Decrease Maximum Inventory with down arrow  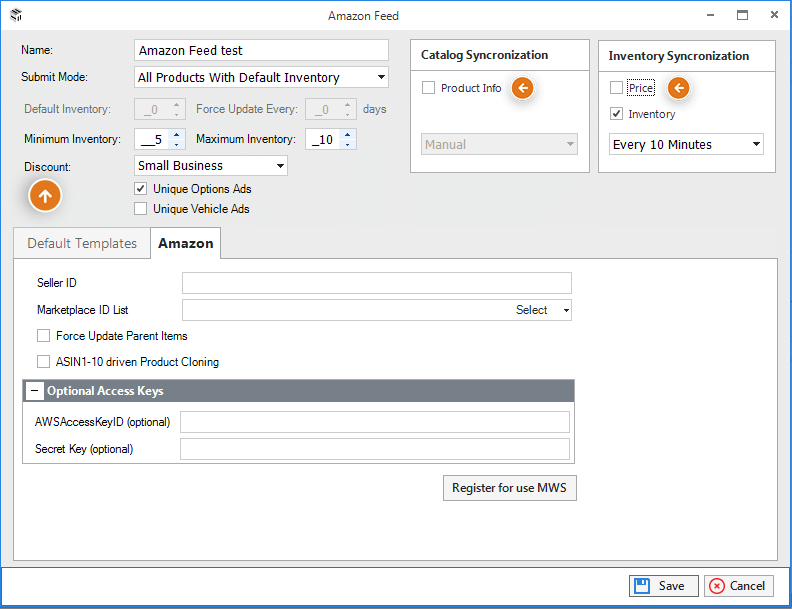(348, 144)
